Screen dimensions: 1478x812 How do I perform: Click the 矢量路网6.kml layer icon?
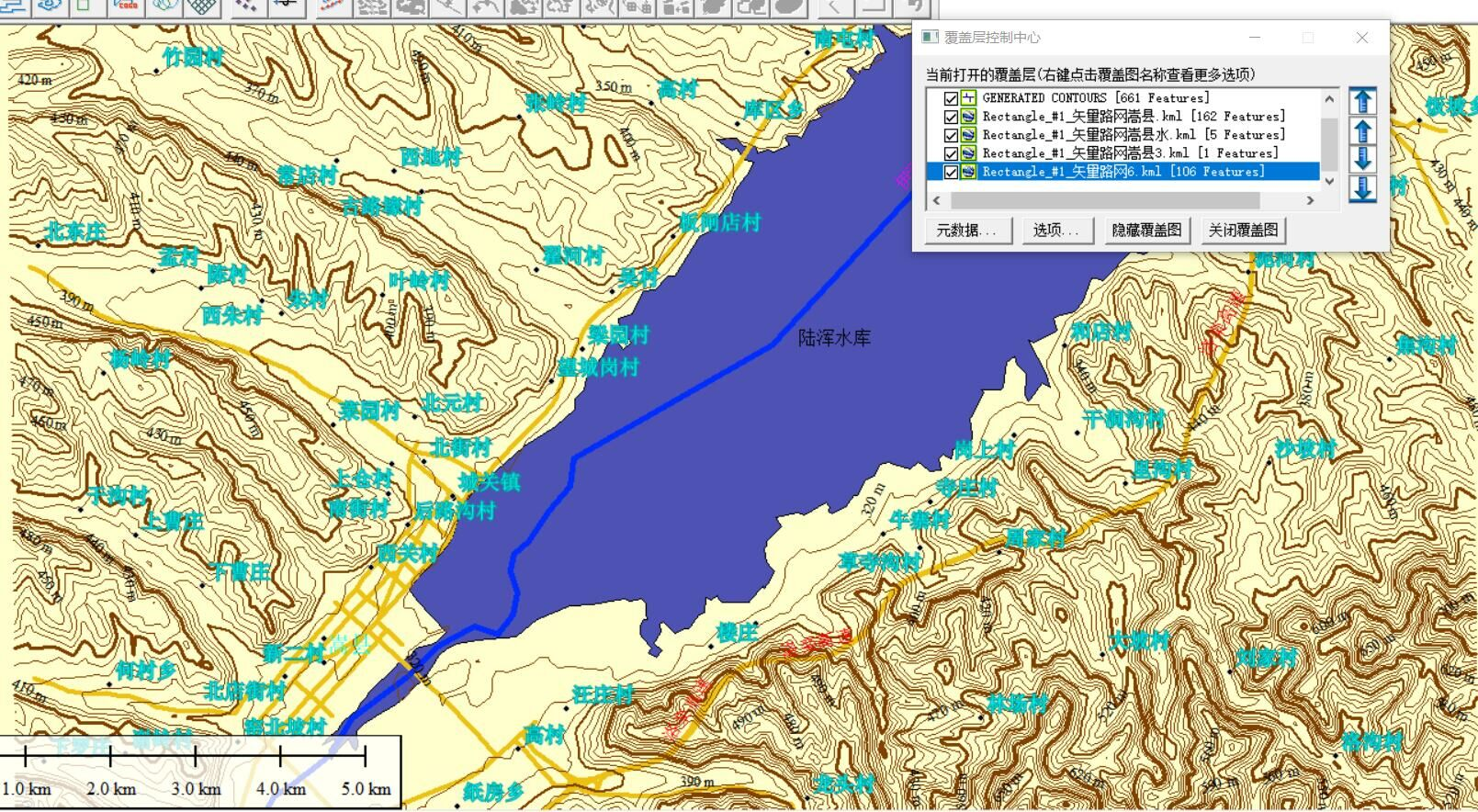click(968, 172)
